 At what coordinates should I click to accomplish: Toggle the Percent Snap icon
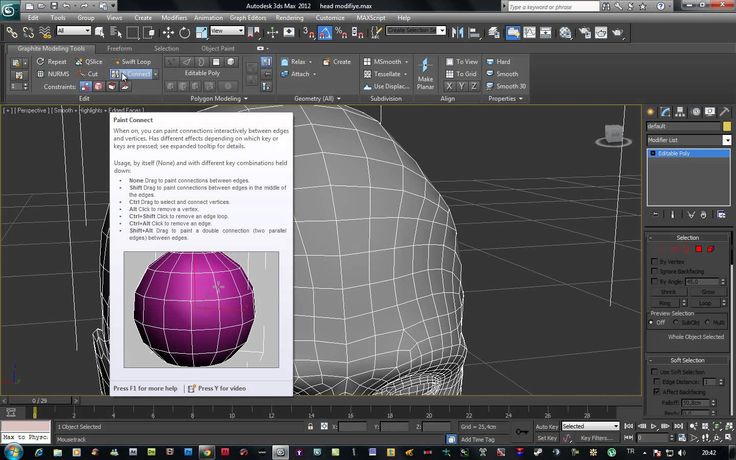[341, 32]
